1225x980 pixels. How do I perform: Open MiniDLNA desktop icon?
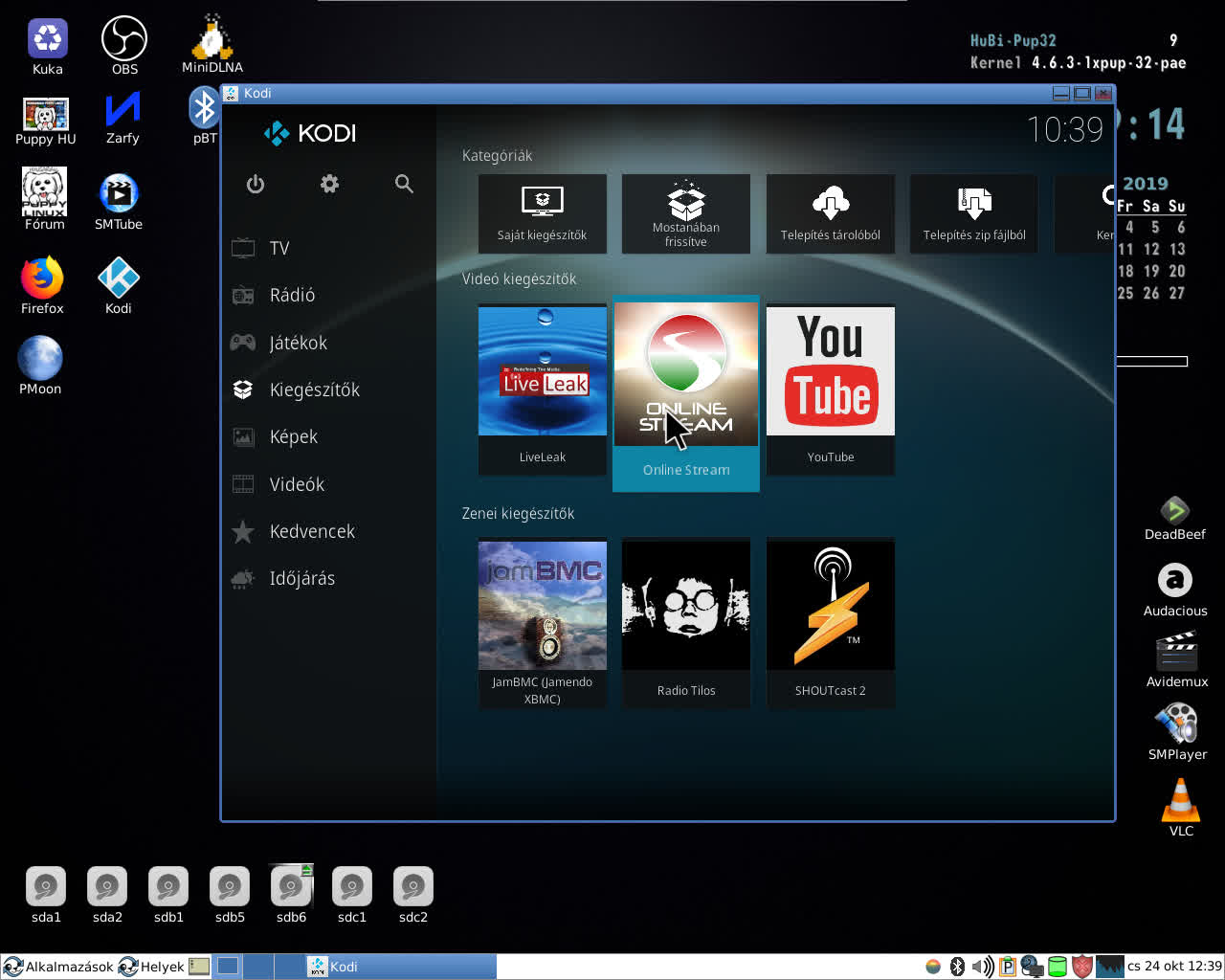[x=212, y=44]
